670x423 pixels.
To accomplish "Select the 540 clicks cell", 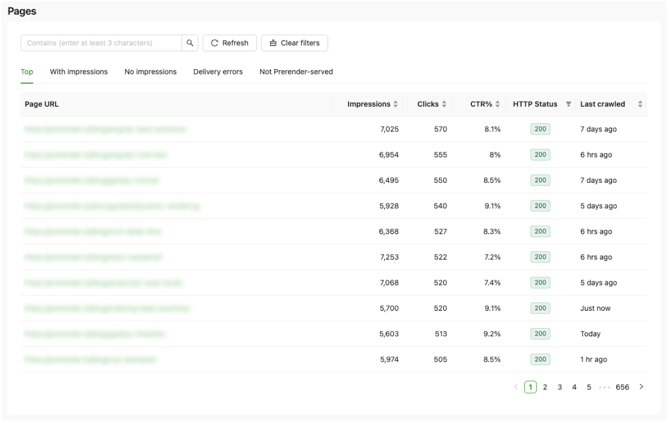I will coord(440,206).
